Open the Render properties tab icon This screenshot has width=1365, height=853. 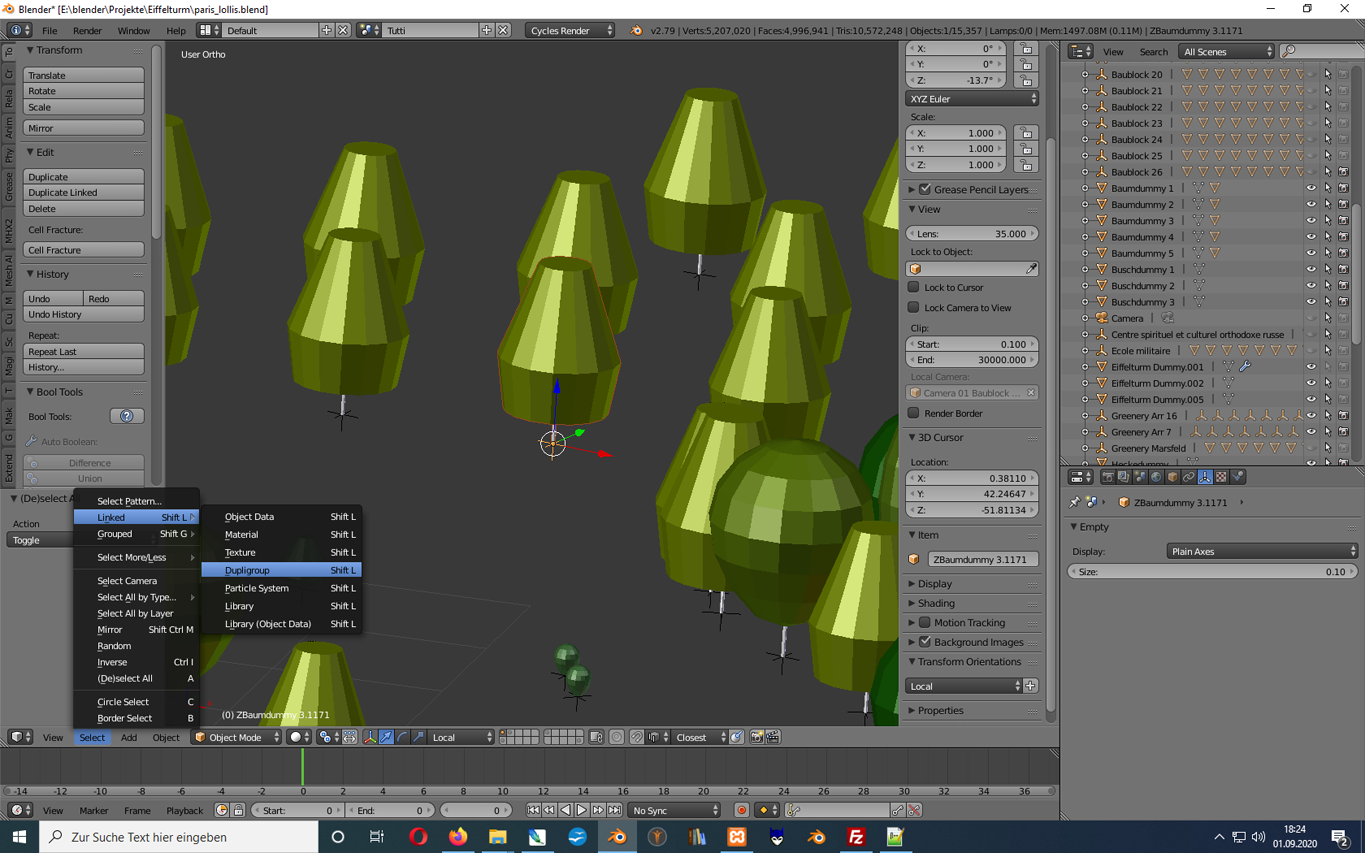(x=1107, y=477)
